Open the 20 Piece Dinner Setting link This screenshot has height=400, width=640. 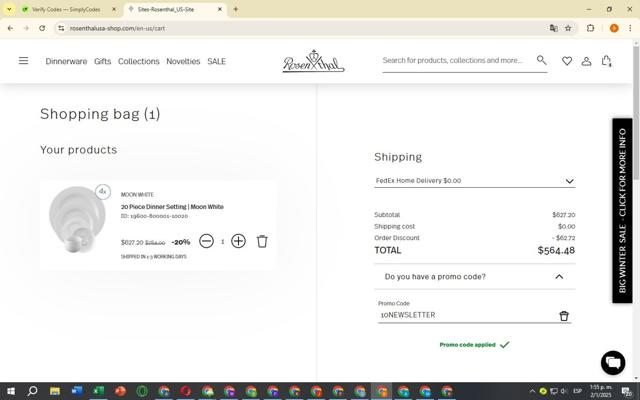[x=172, y=207]
